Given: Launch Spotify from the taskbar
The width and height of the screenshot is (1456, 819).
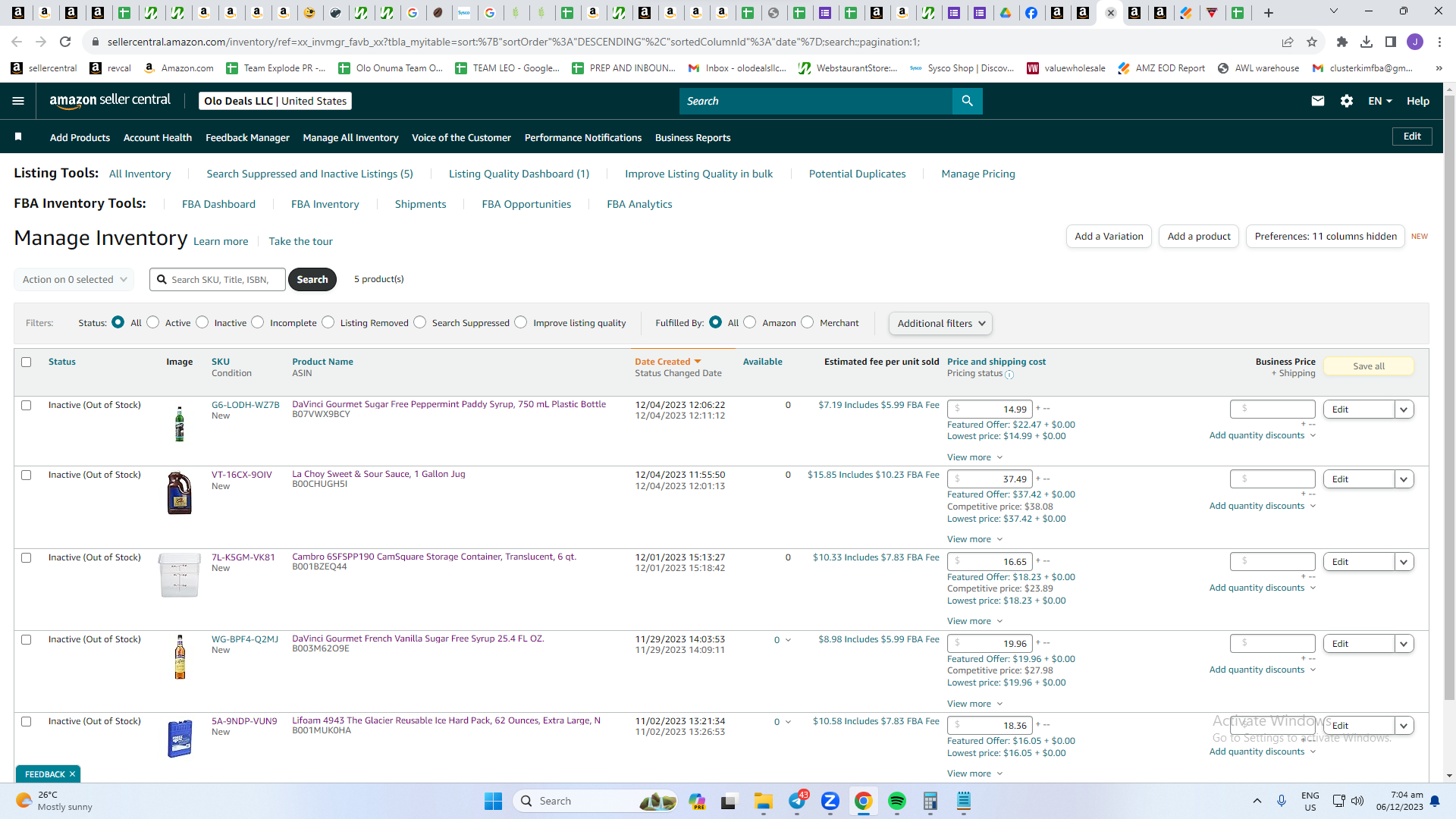Looking at the screenshot, I should click(x=897, y=801).
